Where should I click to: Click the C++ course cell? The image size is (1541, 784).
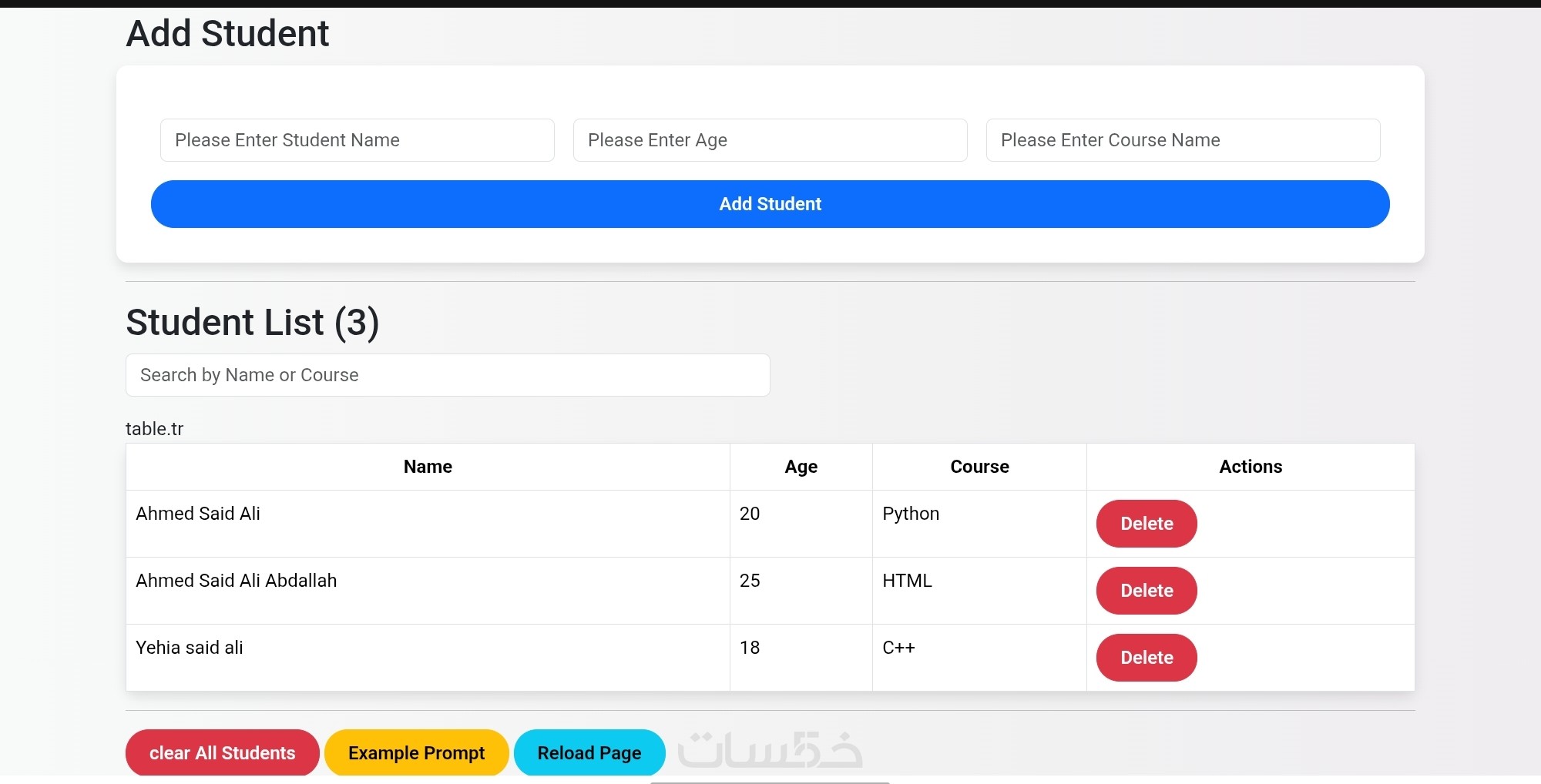(898, 648)
